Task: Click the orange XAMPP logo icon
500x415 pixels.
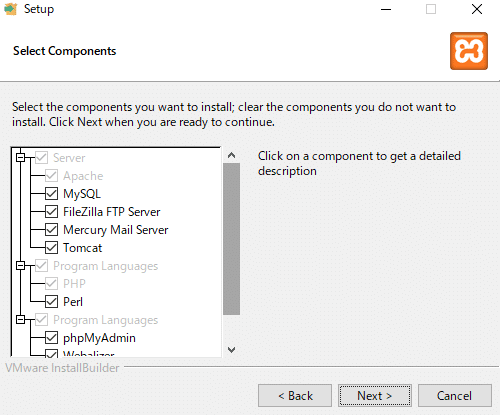Action: pos(469,51)
